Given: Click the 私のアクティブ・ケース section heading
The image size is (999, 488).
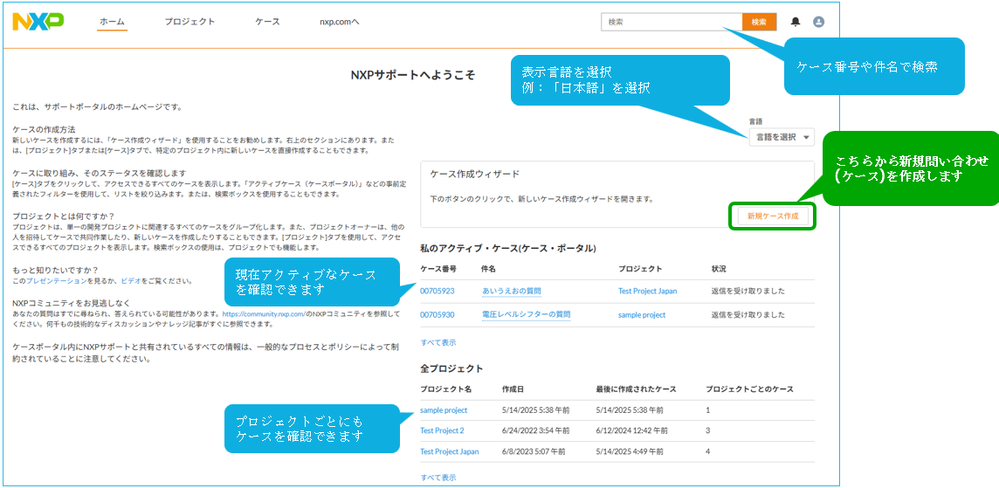Looking at the screenshot, I should (x=508, y=248).
